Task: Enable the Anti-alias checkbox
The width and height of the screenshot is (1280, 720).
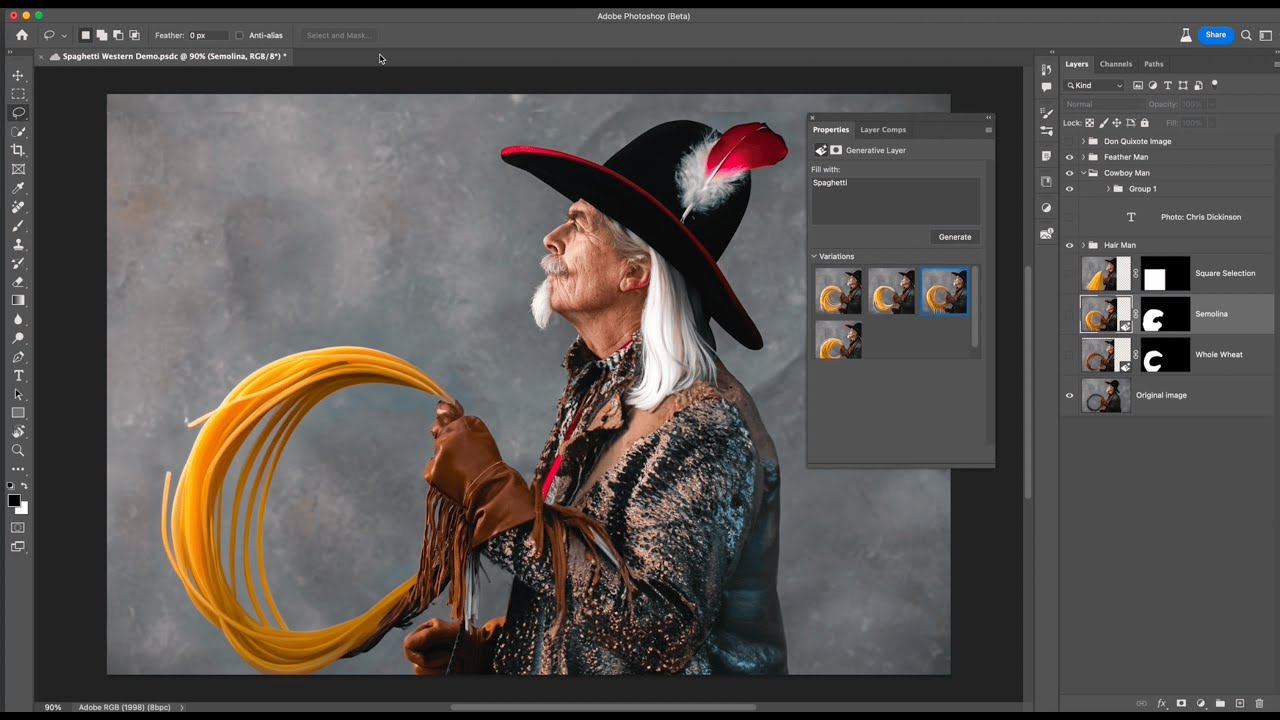Action: pos(239,35)
